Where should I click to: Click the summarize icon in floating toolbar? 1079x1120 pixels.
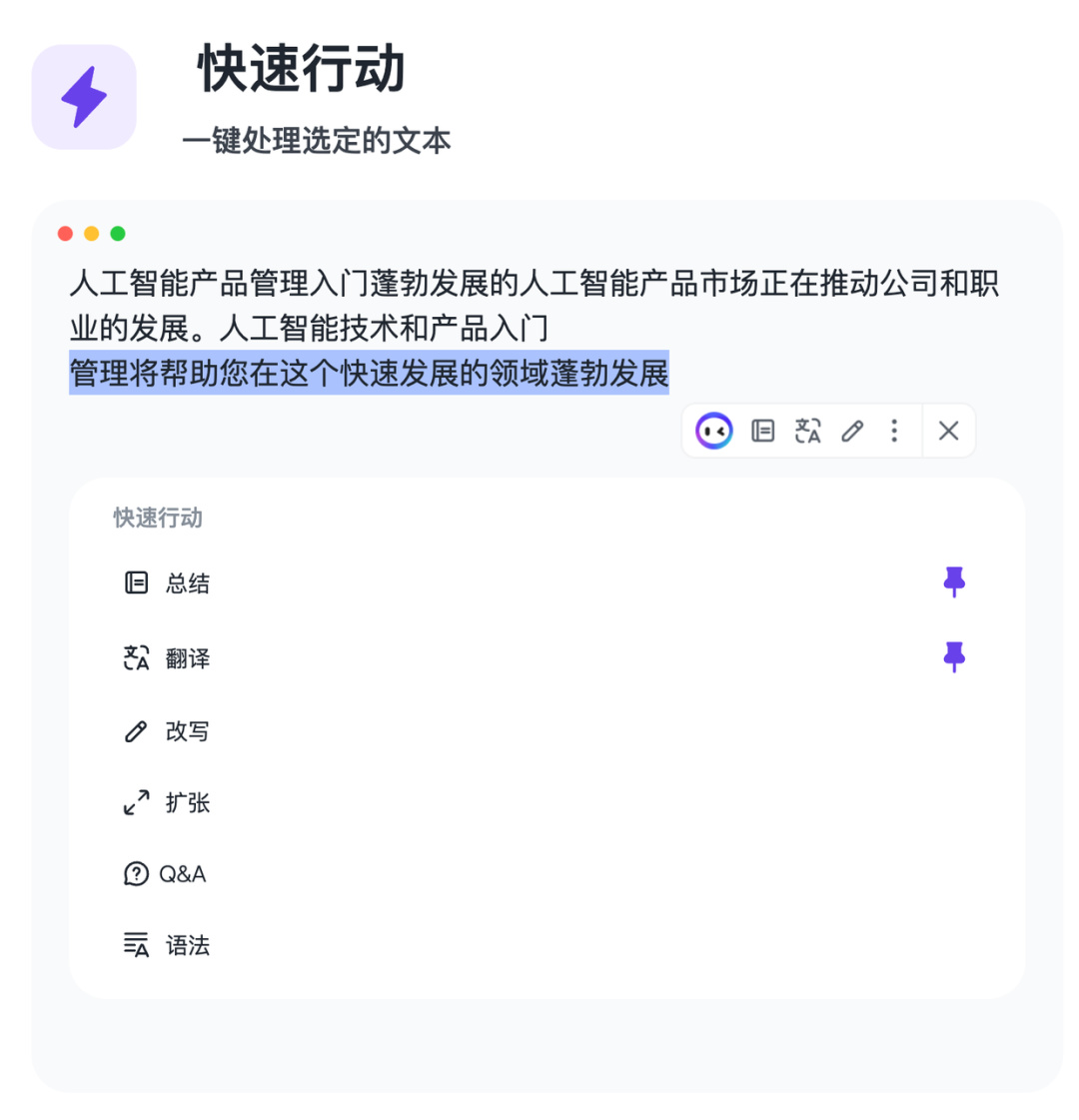point(762,431)
